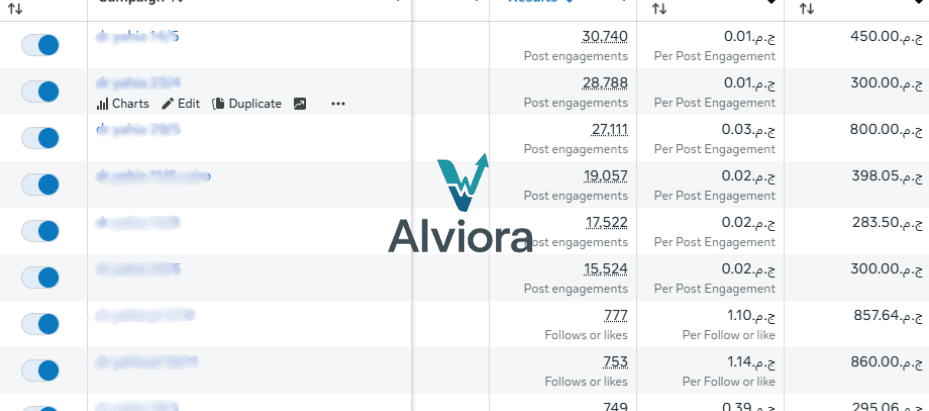Click the 857.64 amount cell
The image size is (929, 411).
[x=886, y=315]
